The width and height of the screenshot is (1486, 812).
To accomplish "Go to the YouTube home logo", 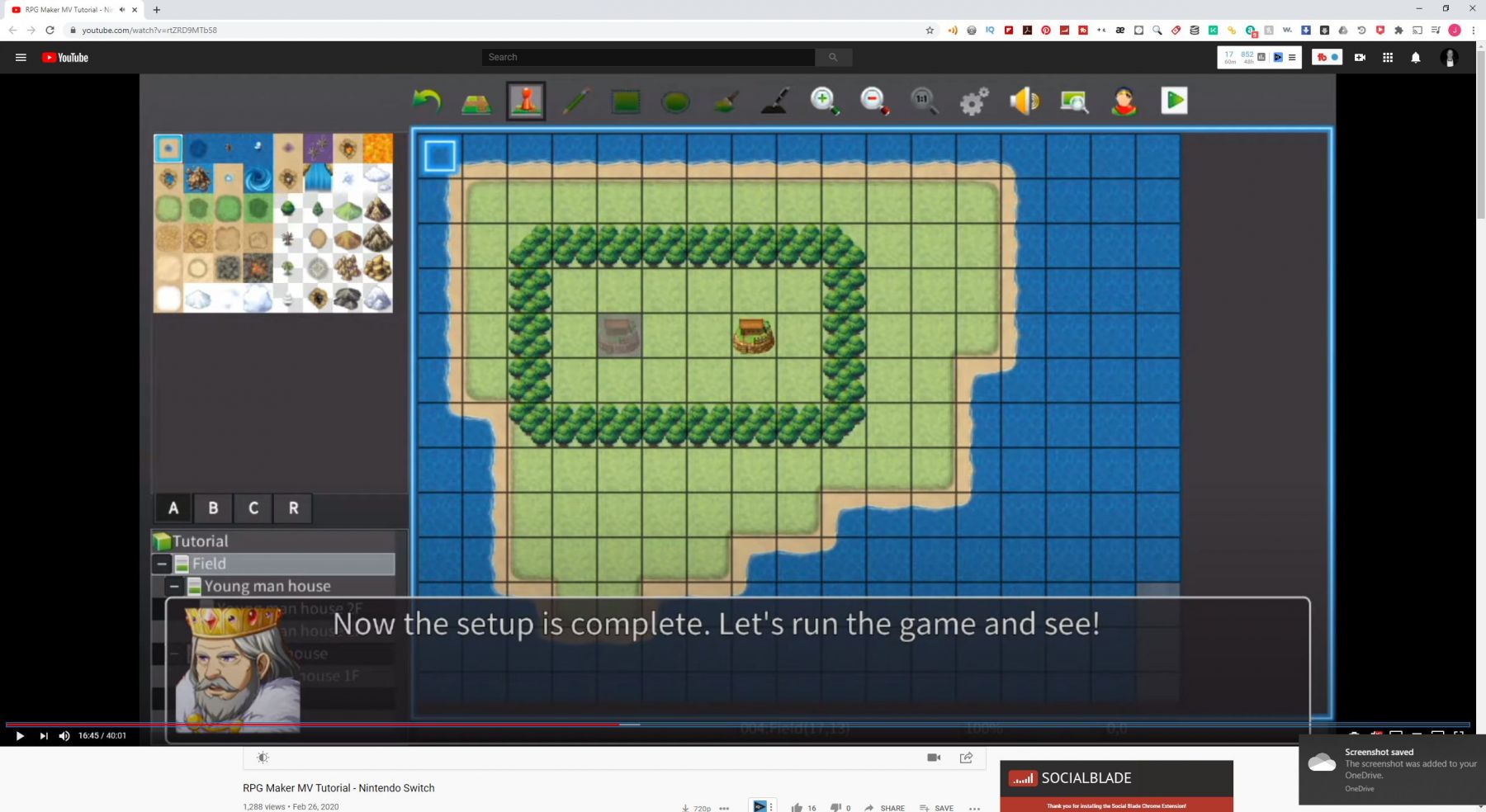I will pos(65,58).
